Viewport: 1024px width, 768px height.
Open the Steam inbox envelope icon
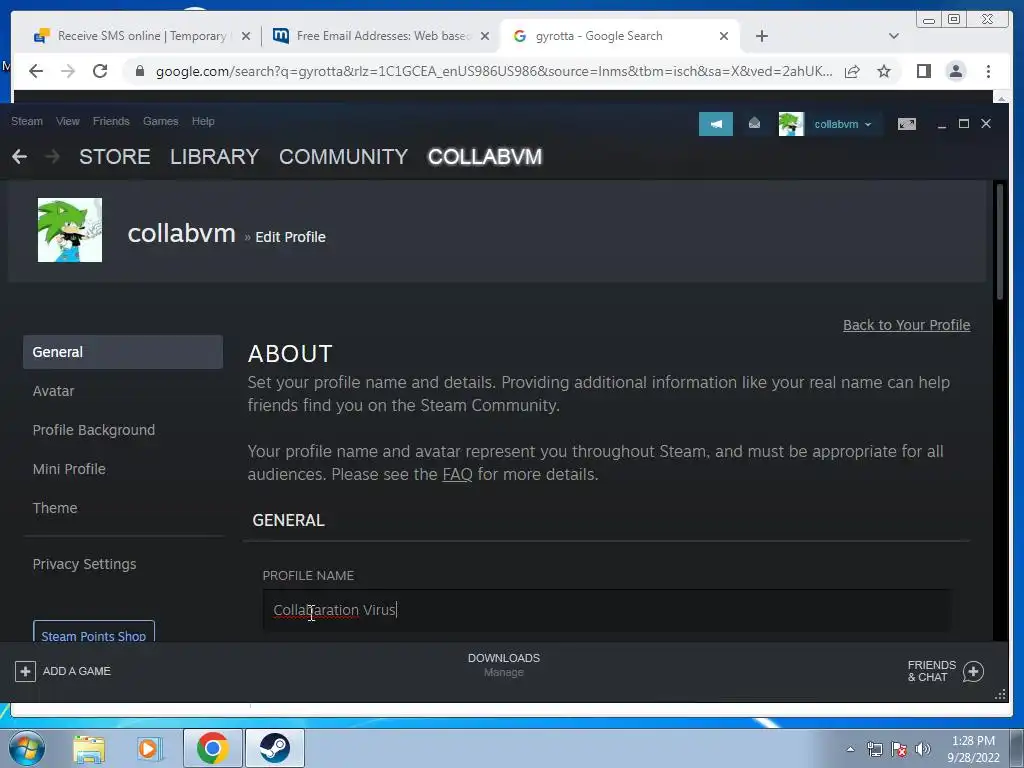click(x=754, y=123)
